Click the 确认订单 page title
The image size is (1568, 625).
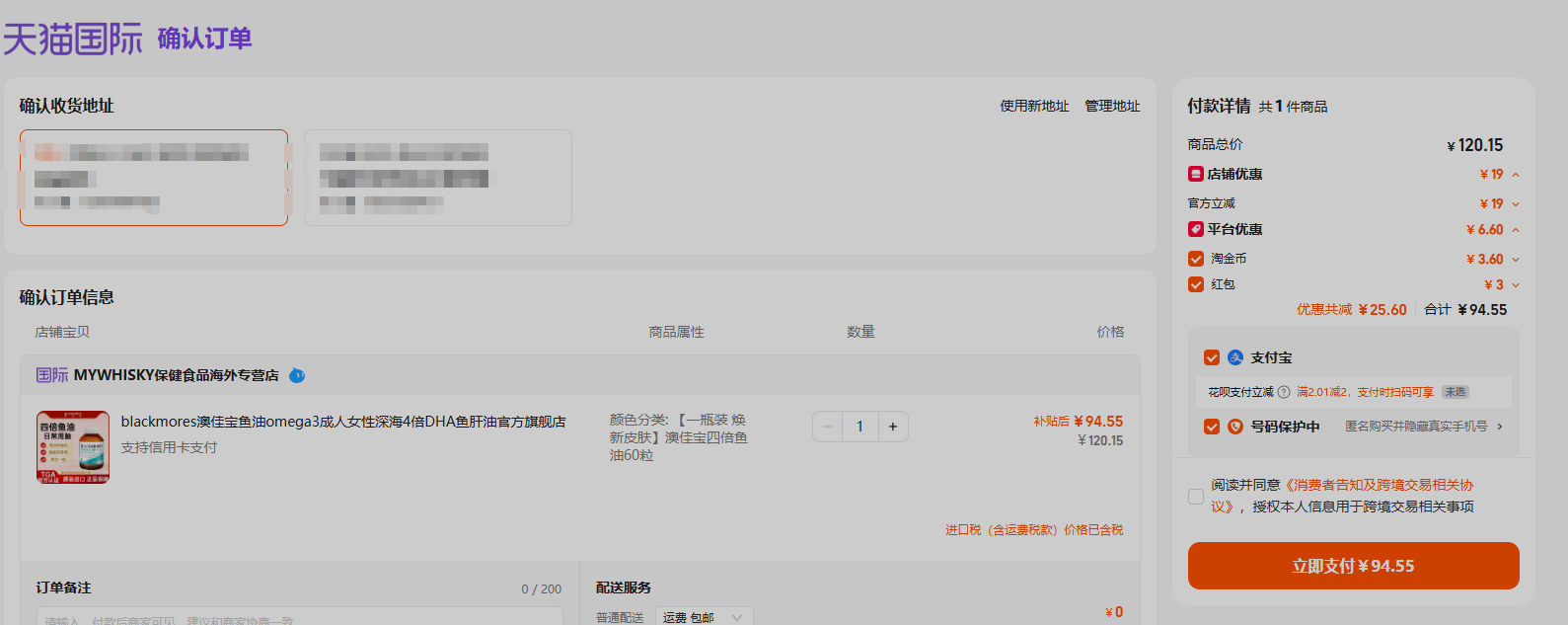point(205,39)
